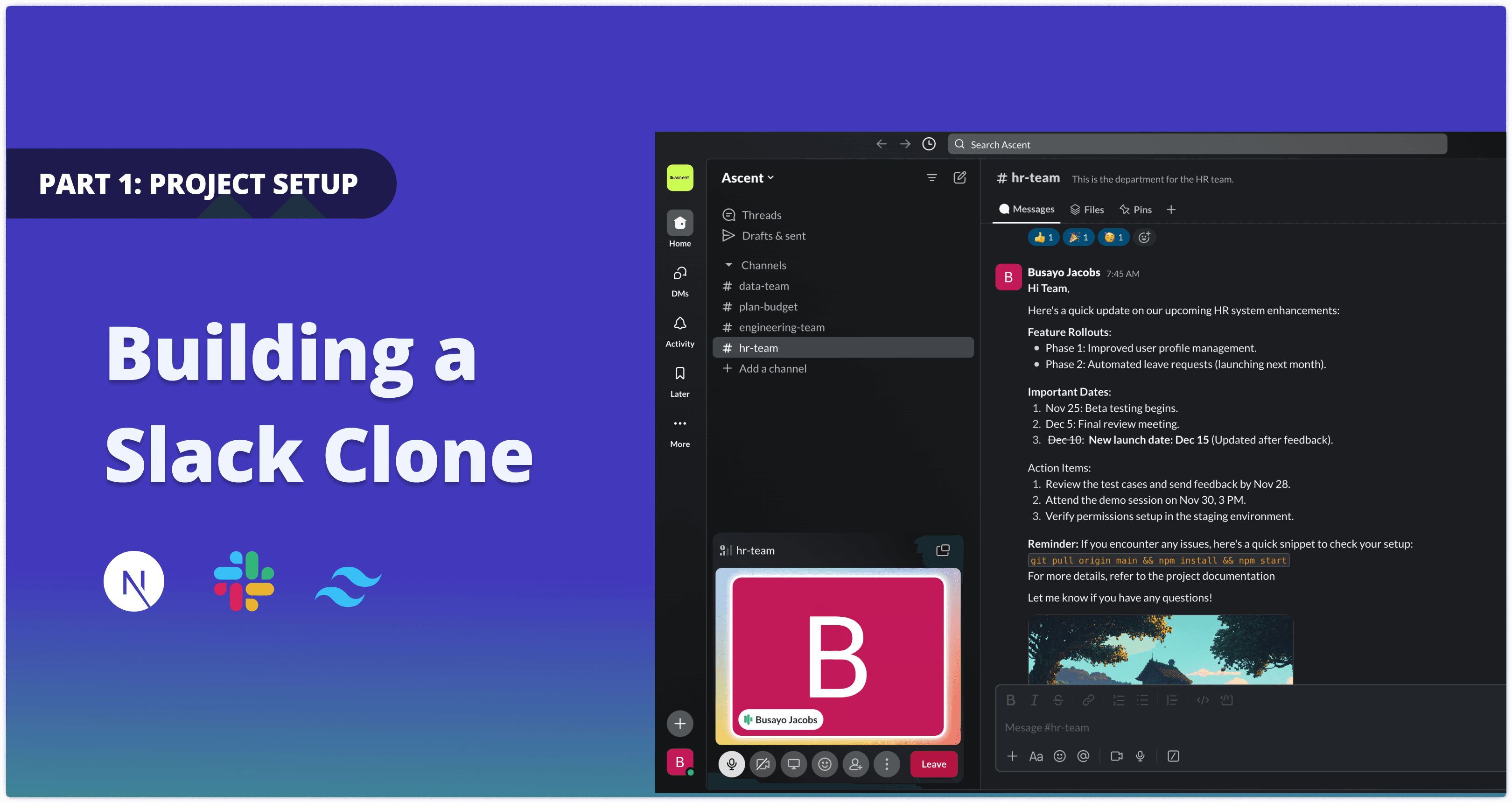Leave the huddle
1512x803 pixels.
(933, 764)
